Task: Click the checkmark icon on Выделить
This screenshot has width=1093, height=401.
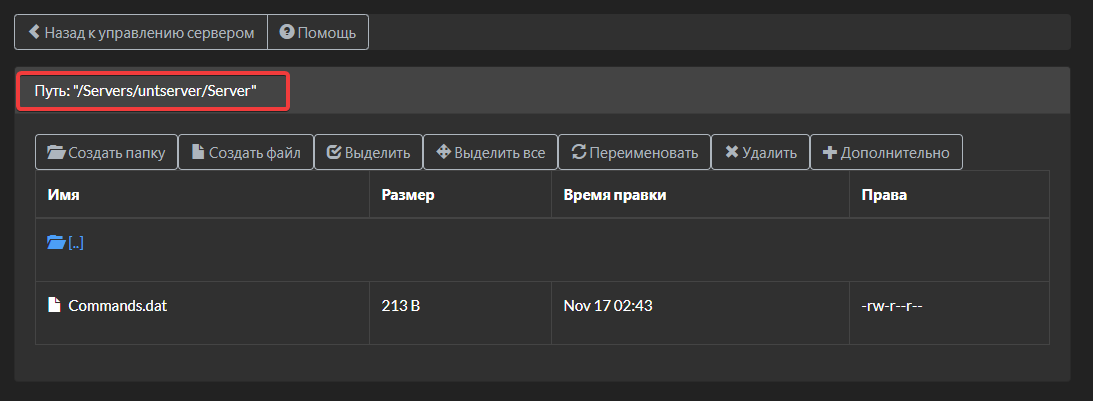Action: 334,152
